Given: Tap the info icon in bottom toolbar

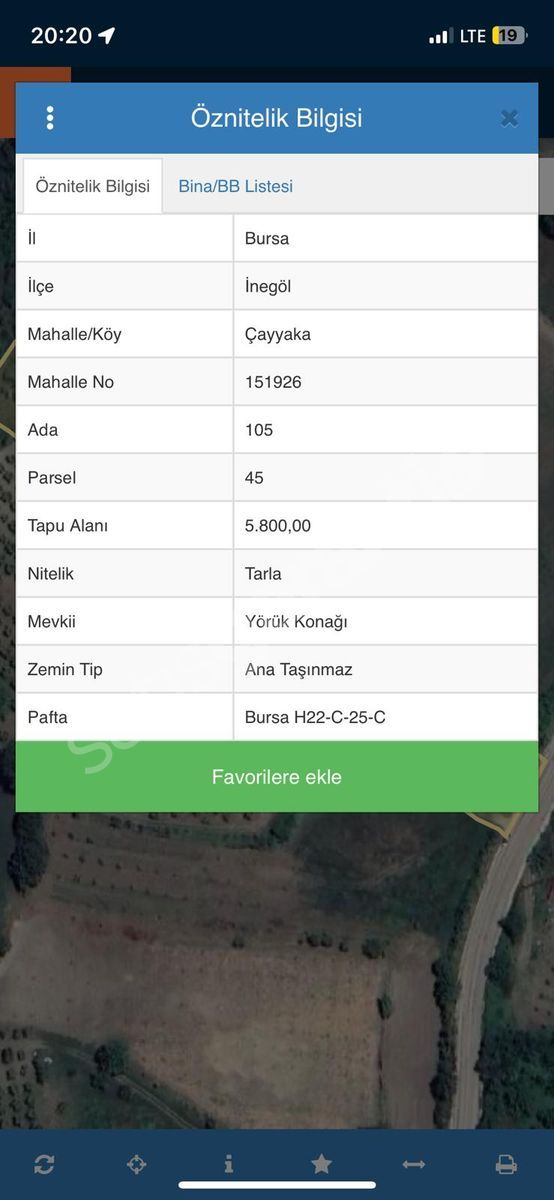Looking at the screenshot, I should click(x=229, y=1164).
